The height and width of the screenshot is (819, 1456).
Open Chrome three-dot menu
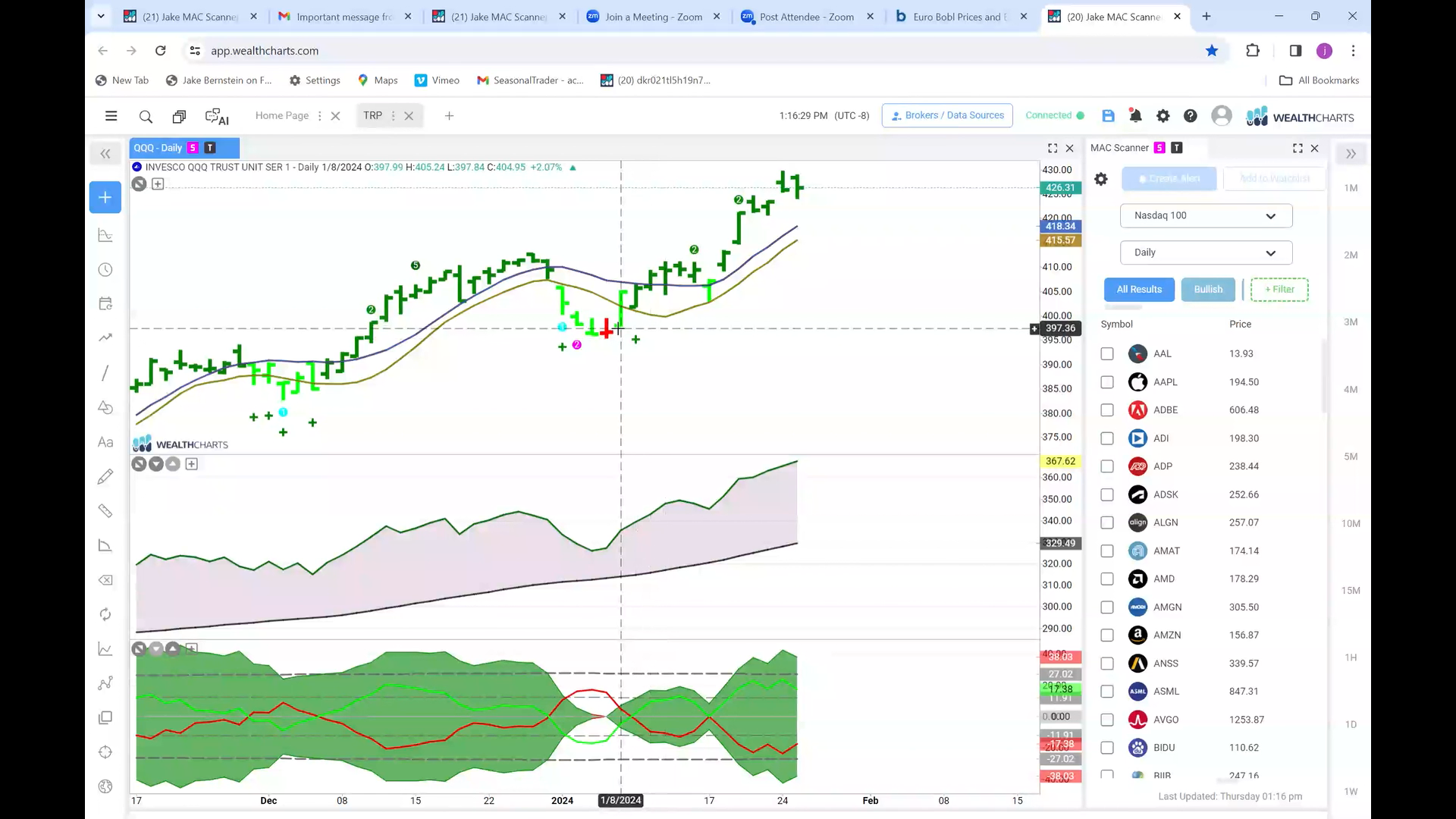click(1354, 51)
